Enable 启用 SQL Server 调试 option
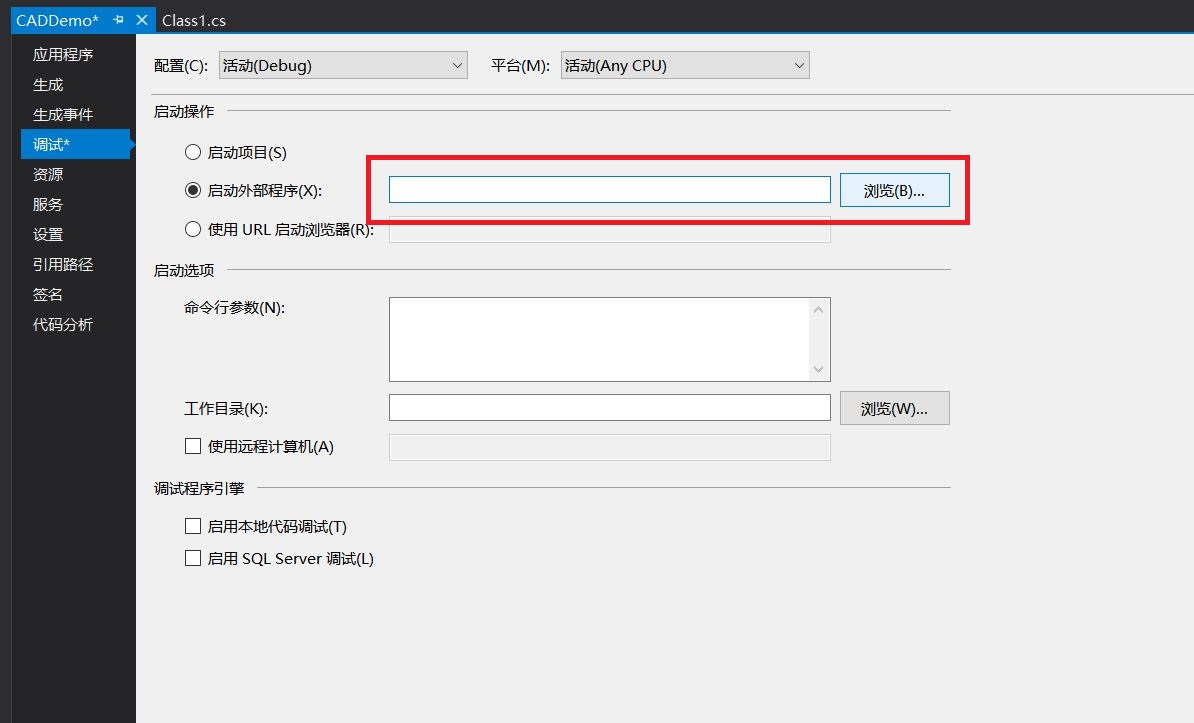 (193, 558)
